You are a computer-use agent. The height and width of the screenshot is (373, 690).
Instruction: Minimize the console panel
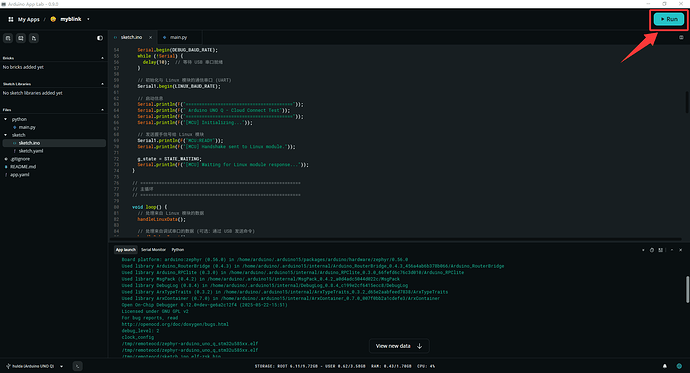point(672,250)
